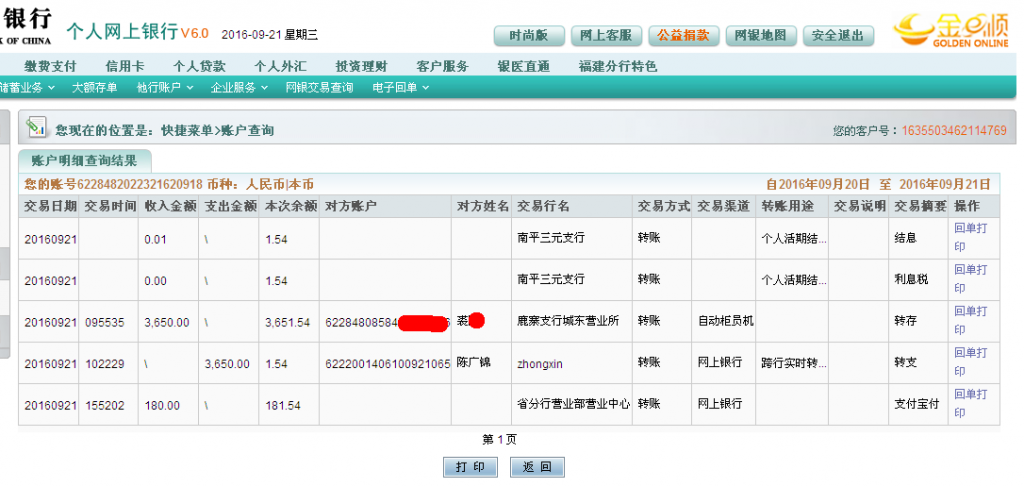This screenshot has height=487, width=1024.
Task: Click the 跨行实时转... purpose cell
Action: (x=794, y=362)
